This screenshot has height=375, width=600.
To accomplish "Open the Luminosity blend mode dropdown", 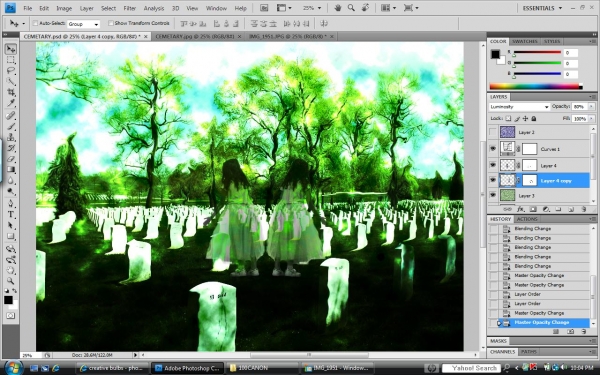I will (x=519, y=107).
